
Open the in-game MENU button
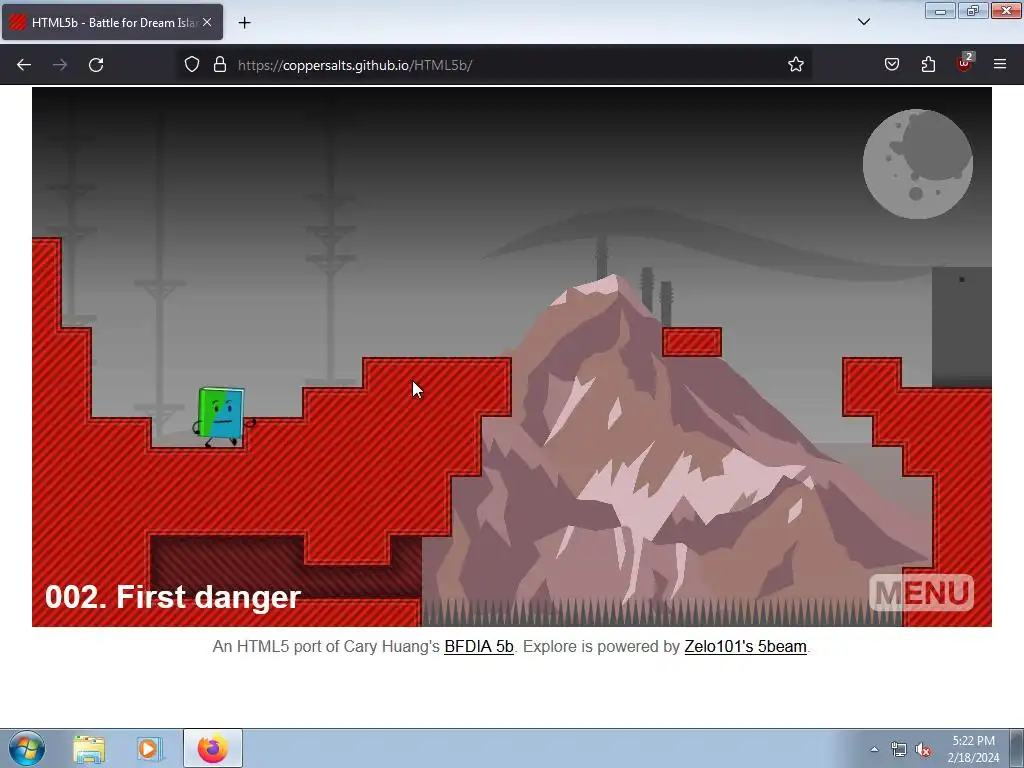click(x=921, y=592)
